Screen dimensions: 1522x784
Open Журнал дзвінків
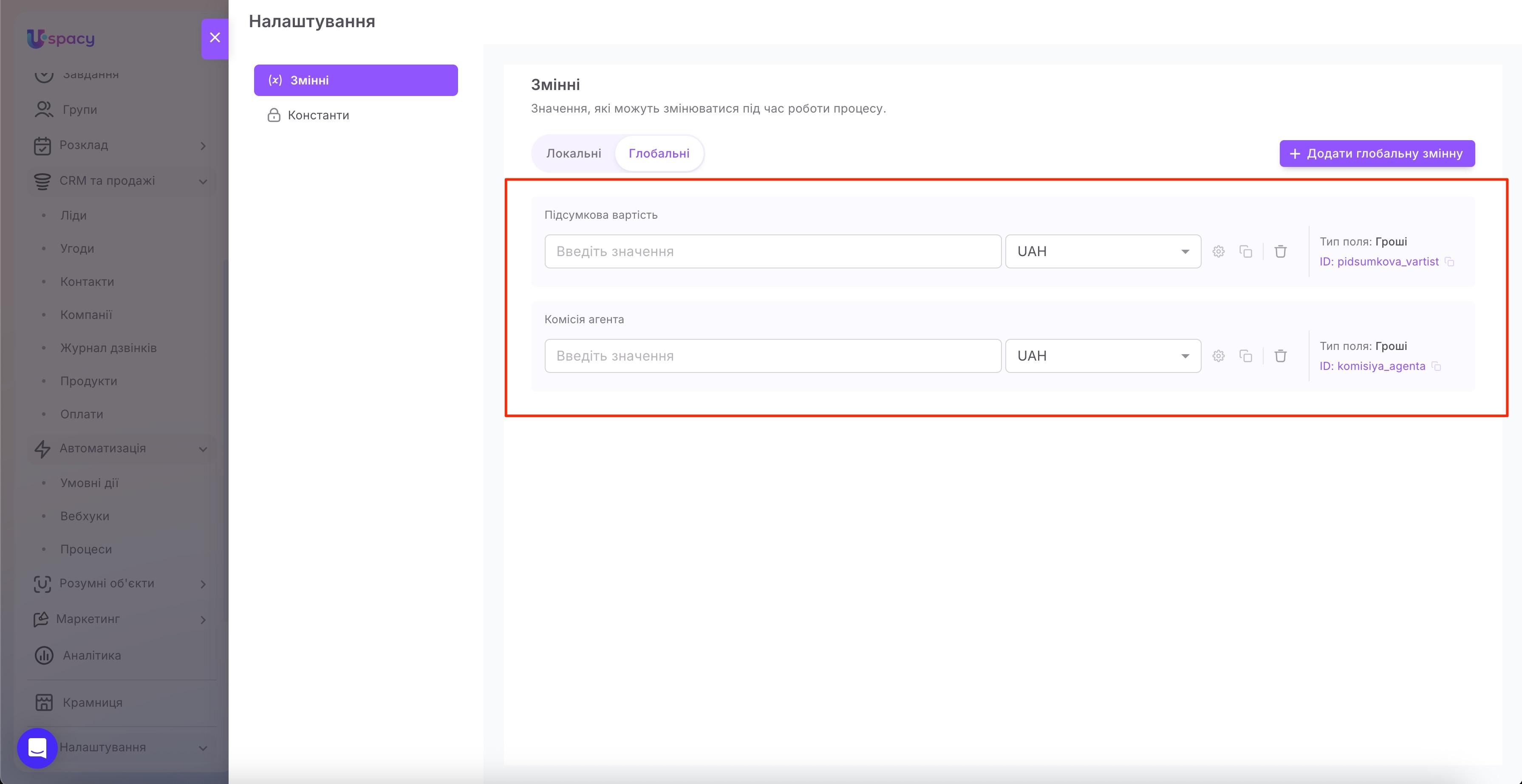pyautogui.click(x=109, y=348)
